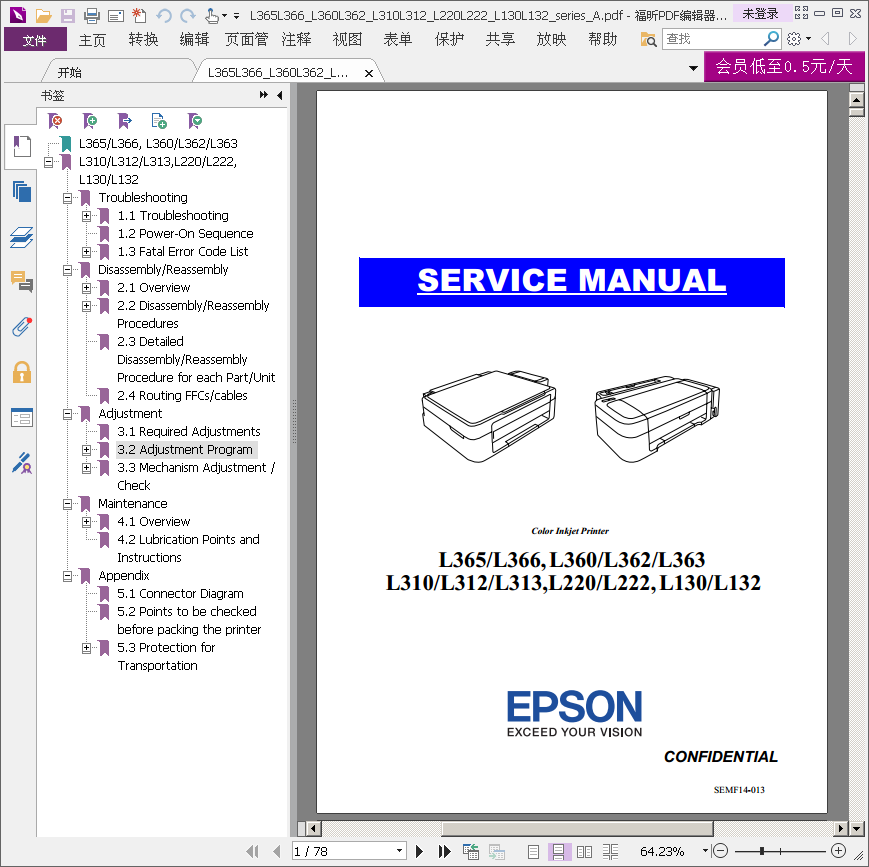This screenshot has width=869, height=867.
Task: Click the 未登录 login button
Action: point(760,13)
